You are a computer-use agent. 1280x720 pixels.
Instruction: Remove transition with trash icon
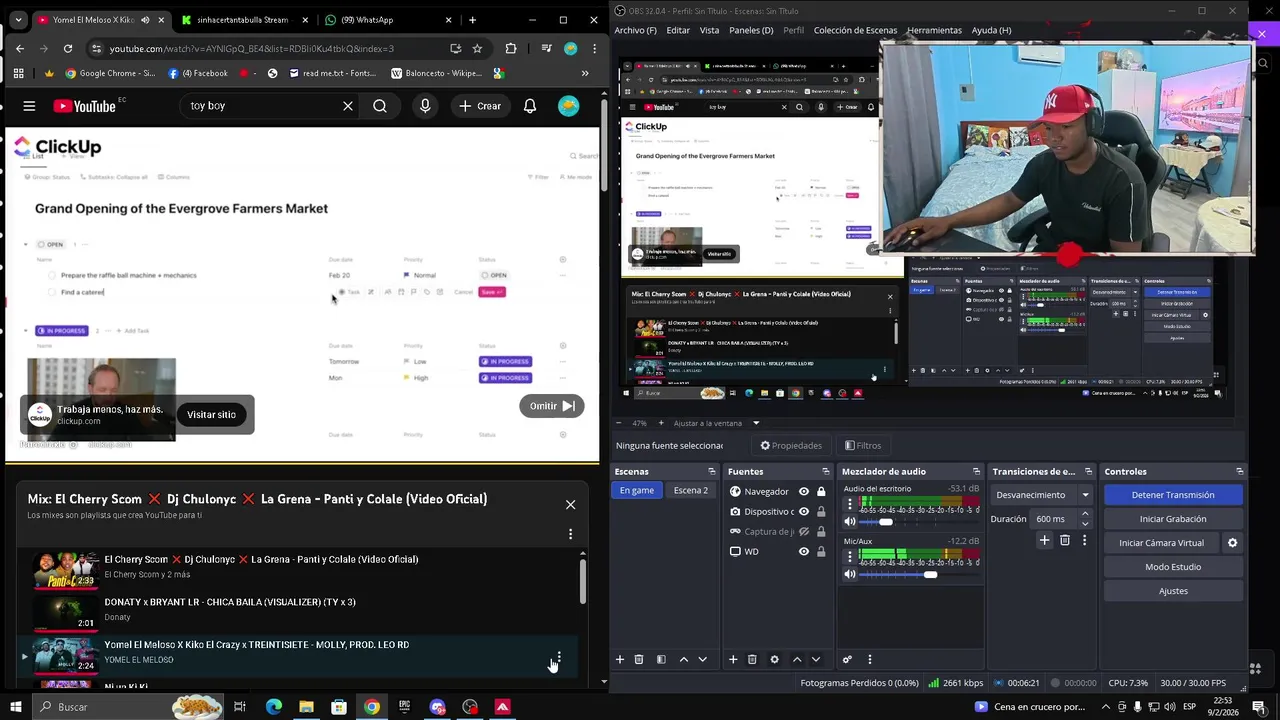1065,540
